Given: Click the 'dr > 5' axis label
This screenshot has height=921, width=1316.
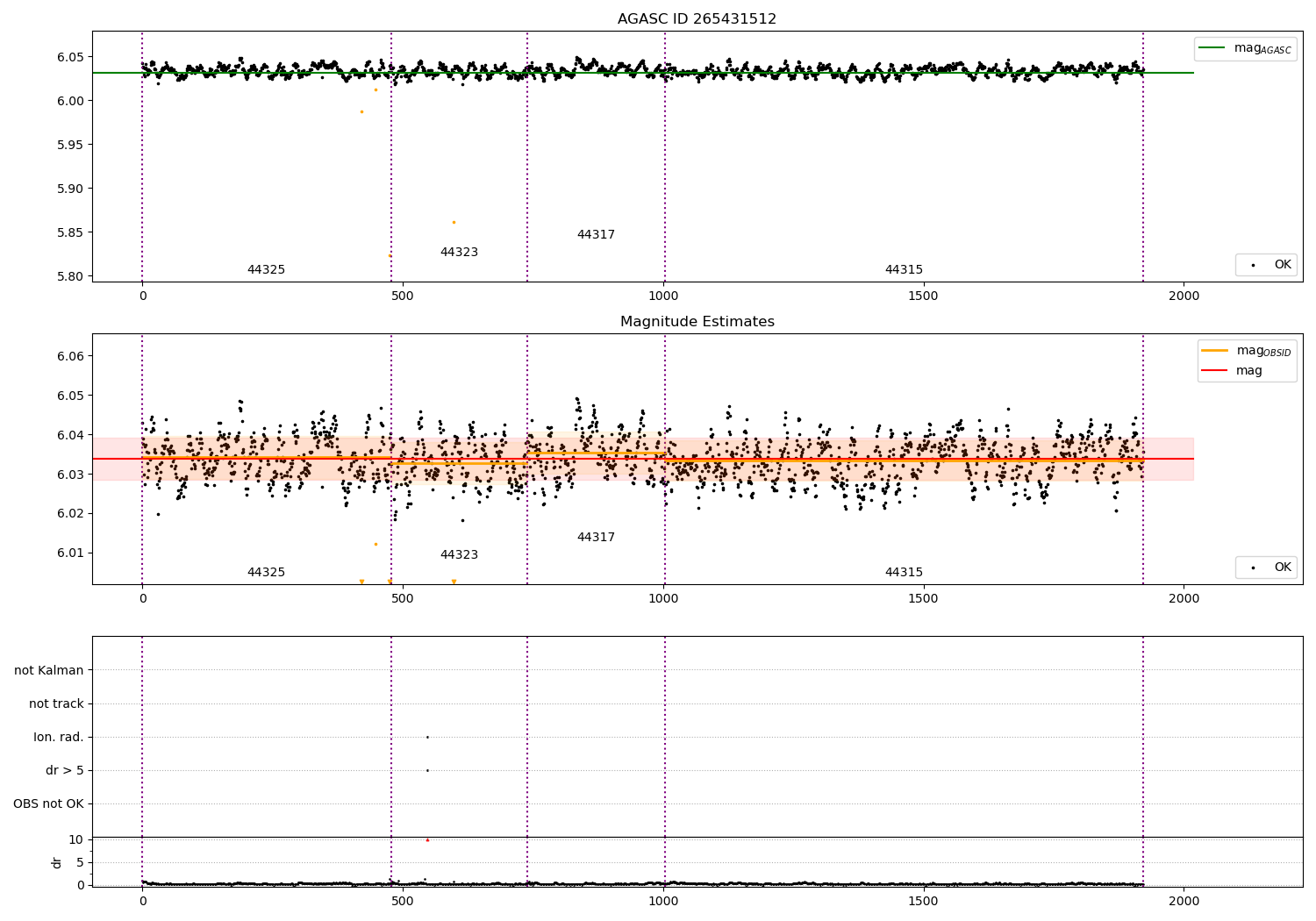Looking at the screenshot, I should pyautogui.click(x=65, y=770).
